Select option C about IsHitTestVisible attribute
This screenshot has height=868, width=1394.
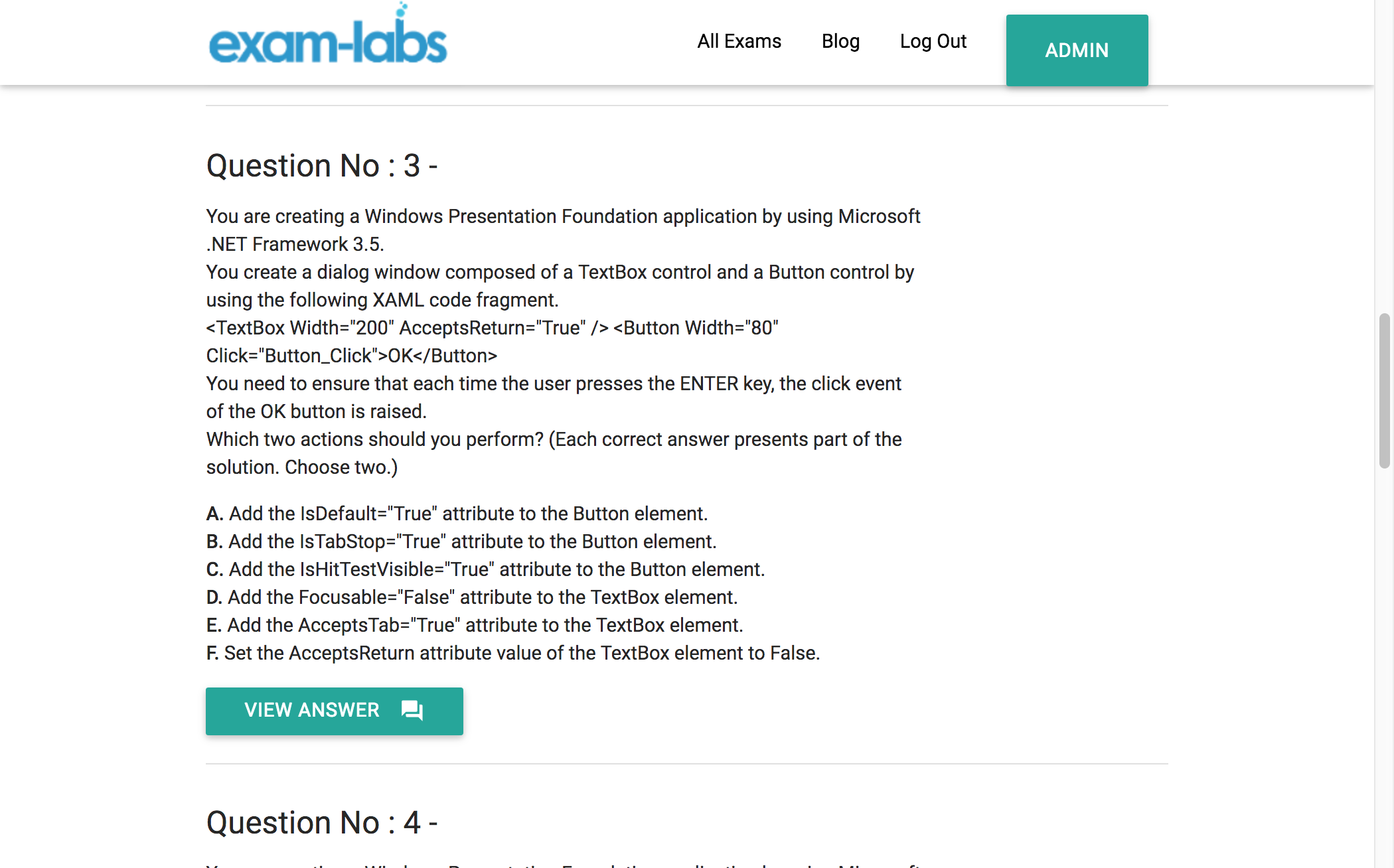point(485,569)
